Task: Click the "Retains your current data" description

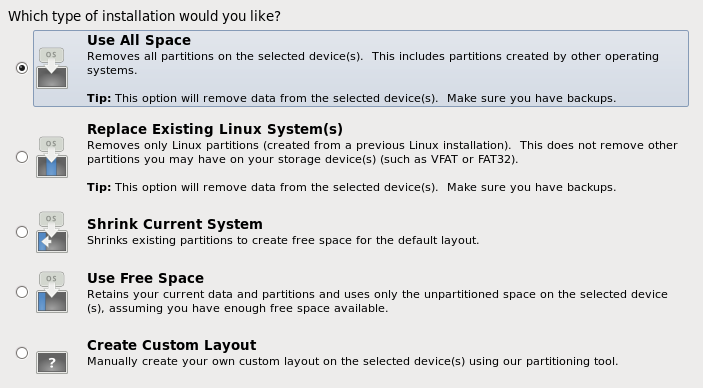Action: pos(378,301)
